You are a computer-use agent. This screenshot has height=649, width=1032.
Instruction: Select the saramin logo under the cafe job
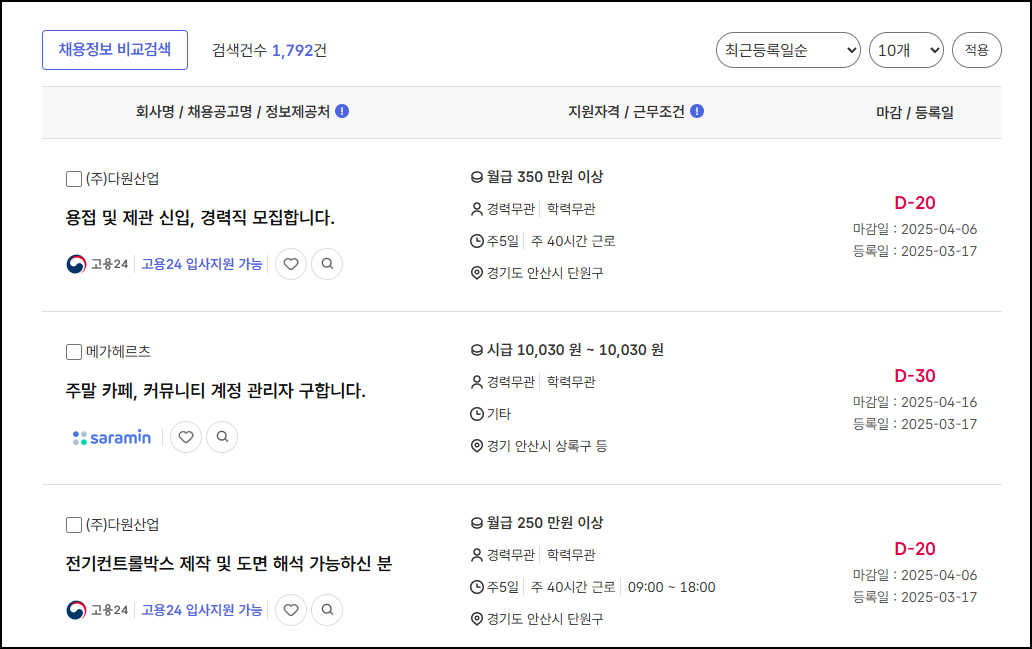(x=110, y=437)
